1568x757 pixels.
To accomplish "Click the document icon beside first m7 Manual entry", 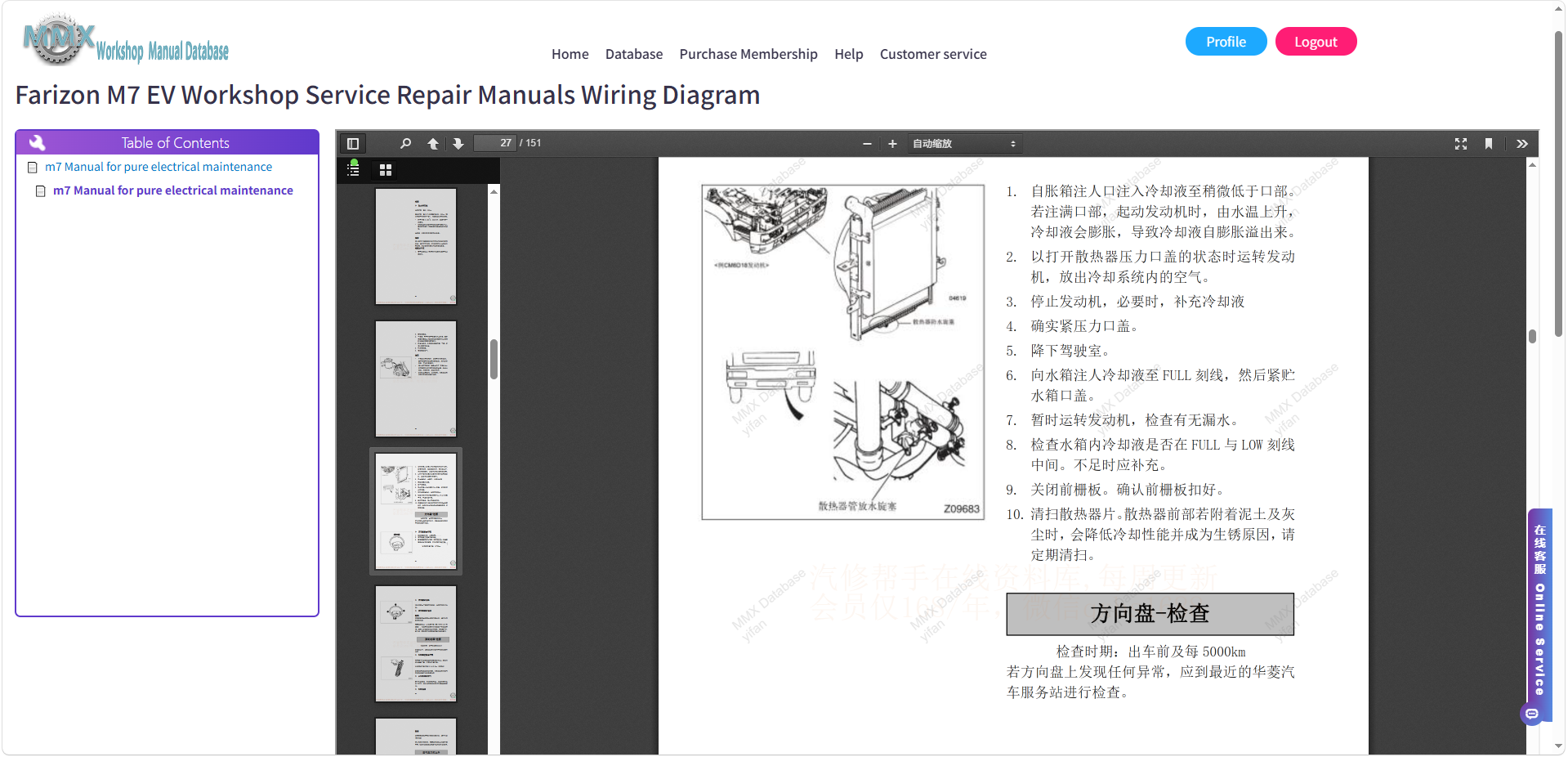I will 33,168.
